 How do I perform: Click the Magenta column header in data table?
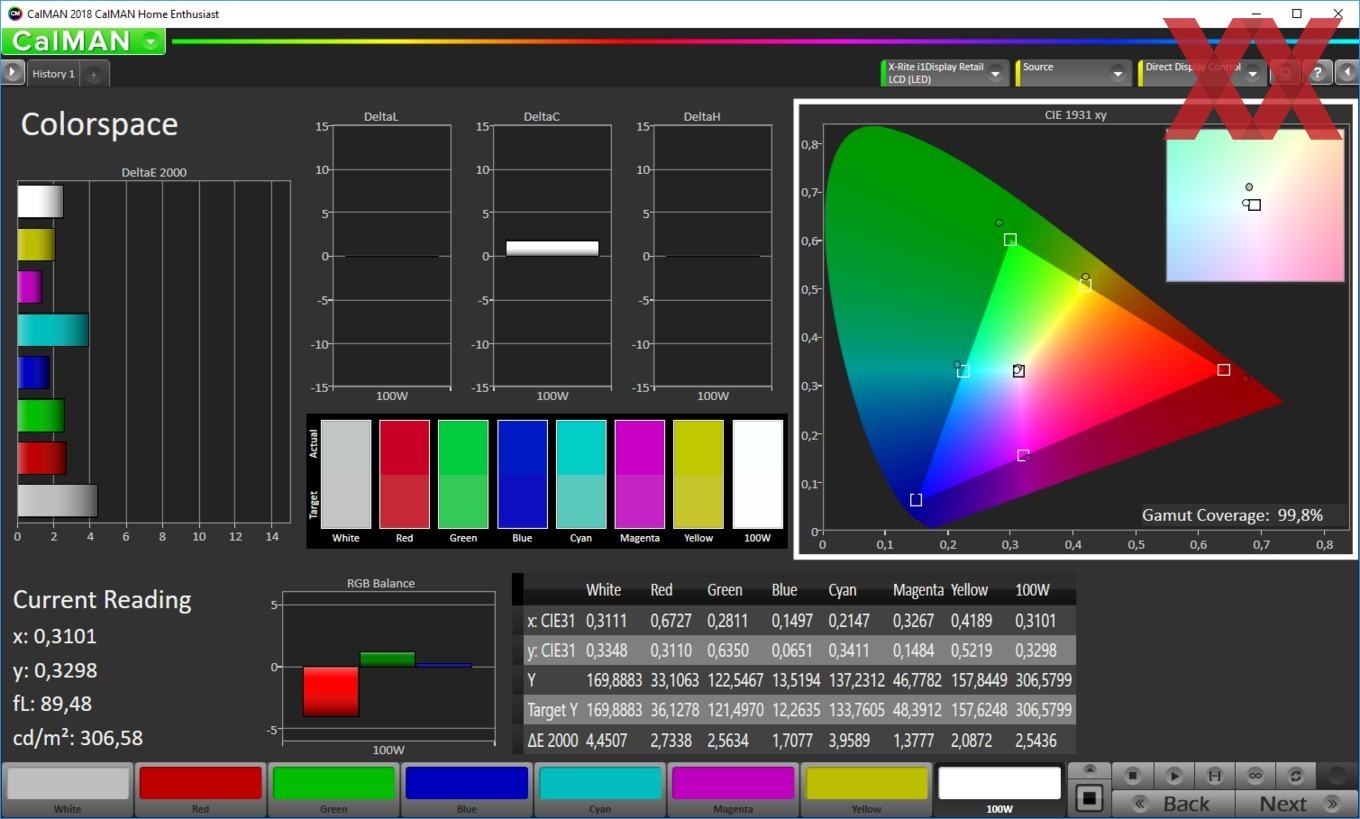[918, 590]
